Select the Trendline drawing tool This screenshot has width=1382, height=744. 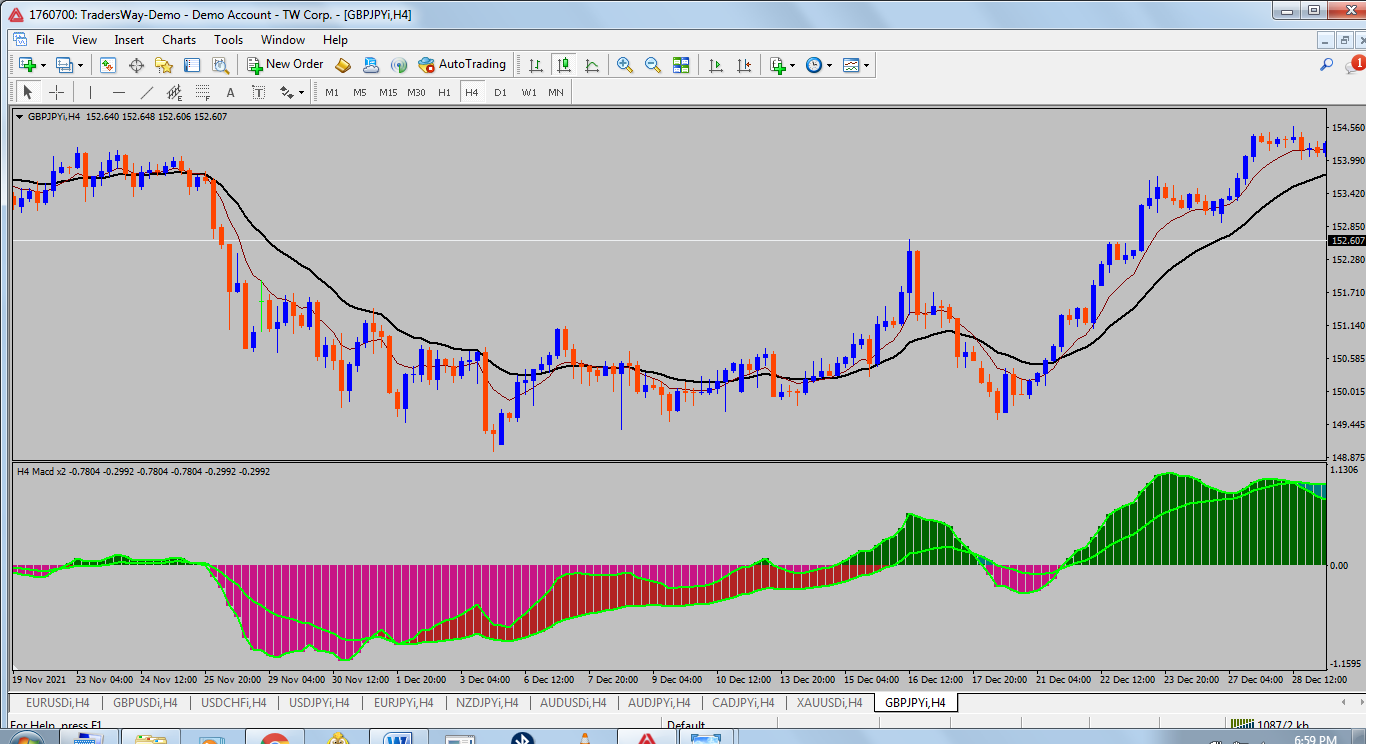coord(147,93)
